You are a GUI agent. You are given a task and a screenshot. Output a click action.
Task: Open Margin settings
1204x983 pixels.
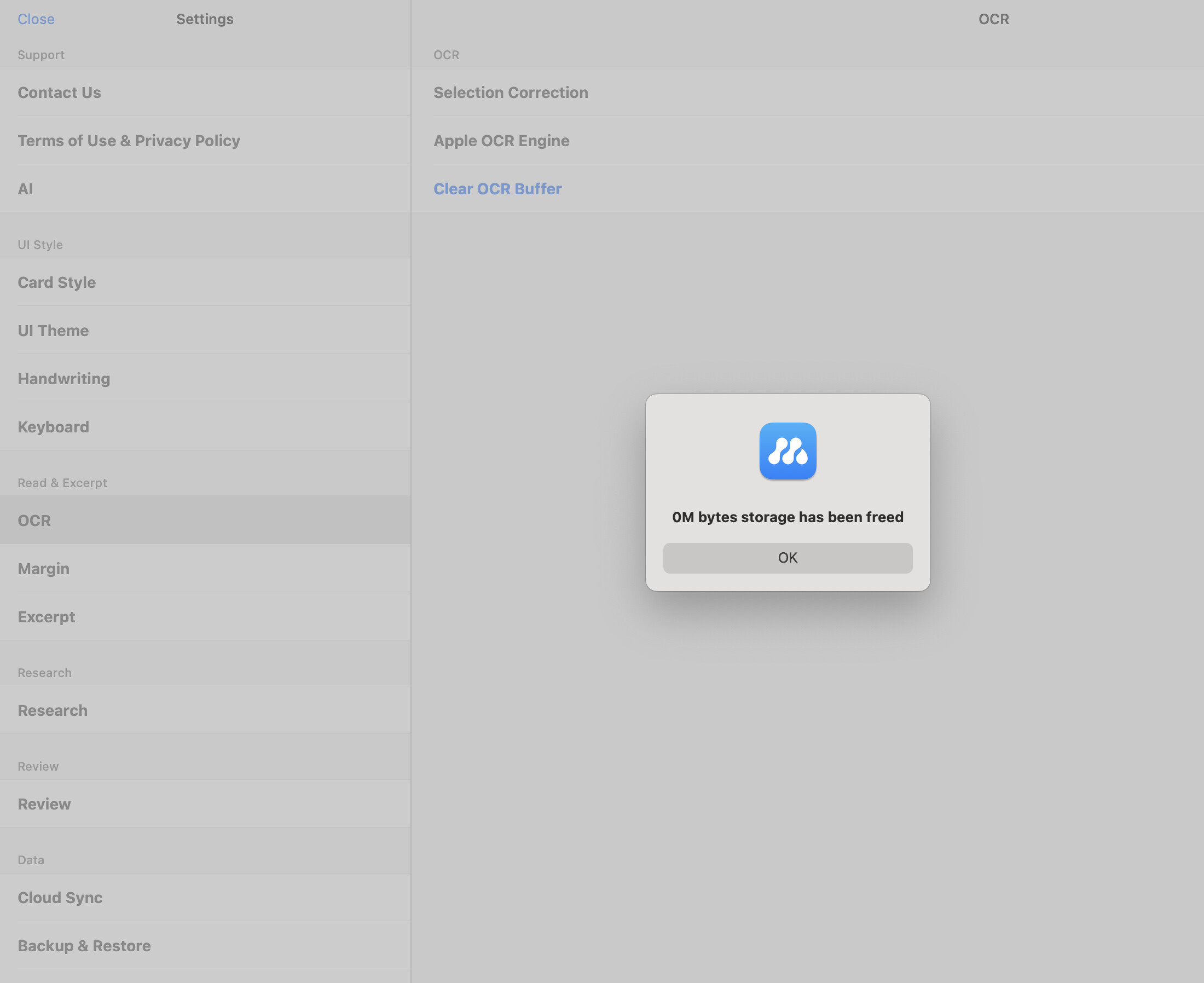point(44,569)
